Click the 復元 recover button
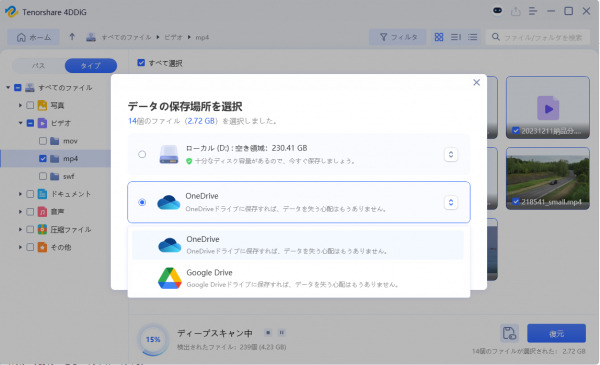Screen dimensions: 600x365 tap(556, 333)
